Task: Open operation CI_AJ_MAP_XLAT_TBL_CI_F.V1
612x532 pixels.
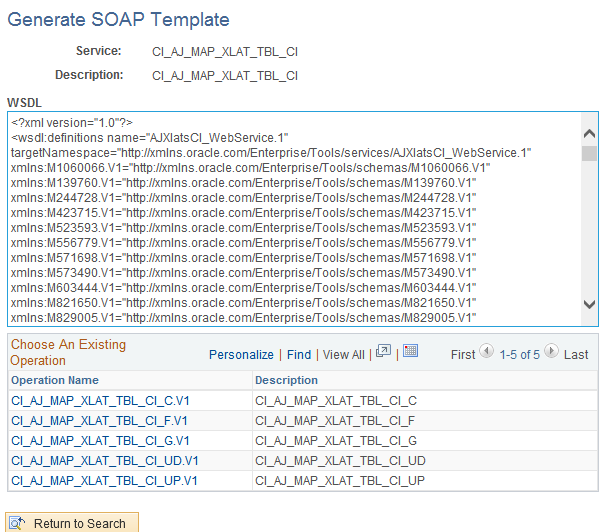Action: 100,420
